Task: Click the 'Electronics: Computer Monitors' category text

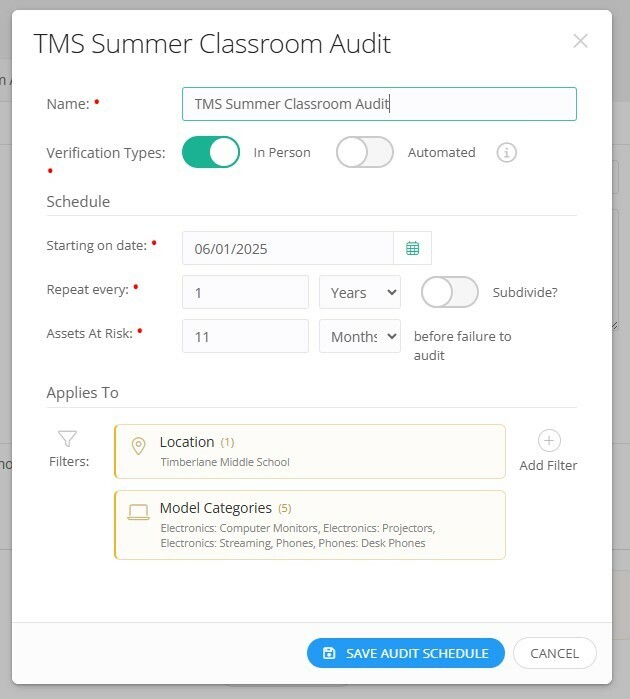Action: click(x=239, y=528)
